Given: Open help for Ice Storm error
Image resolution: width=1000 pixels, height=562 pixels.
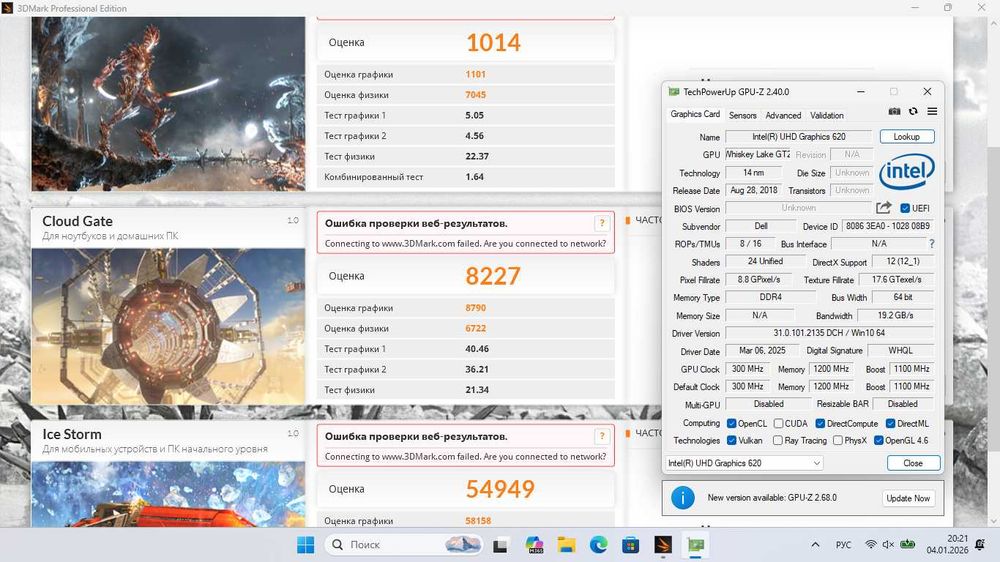Looking at the screenshot, I should (x=601, y=436).
